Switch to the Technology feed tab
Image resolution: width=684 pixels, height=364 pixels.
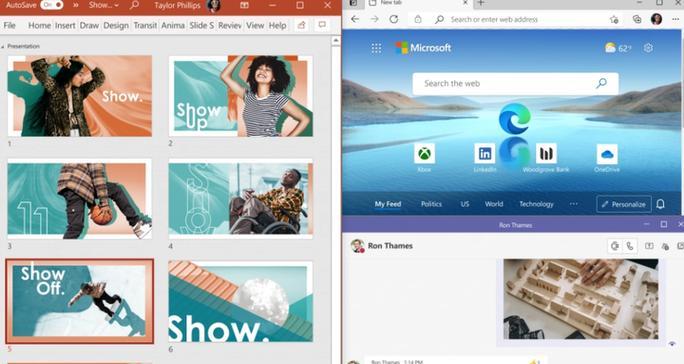(x=536, y=204)
